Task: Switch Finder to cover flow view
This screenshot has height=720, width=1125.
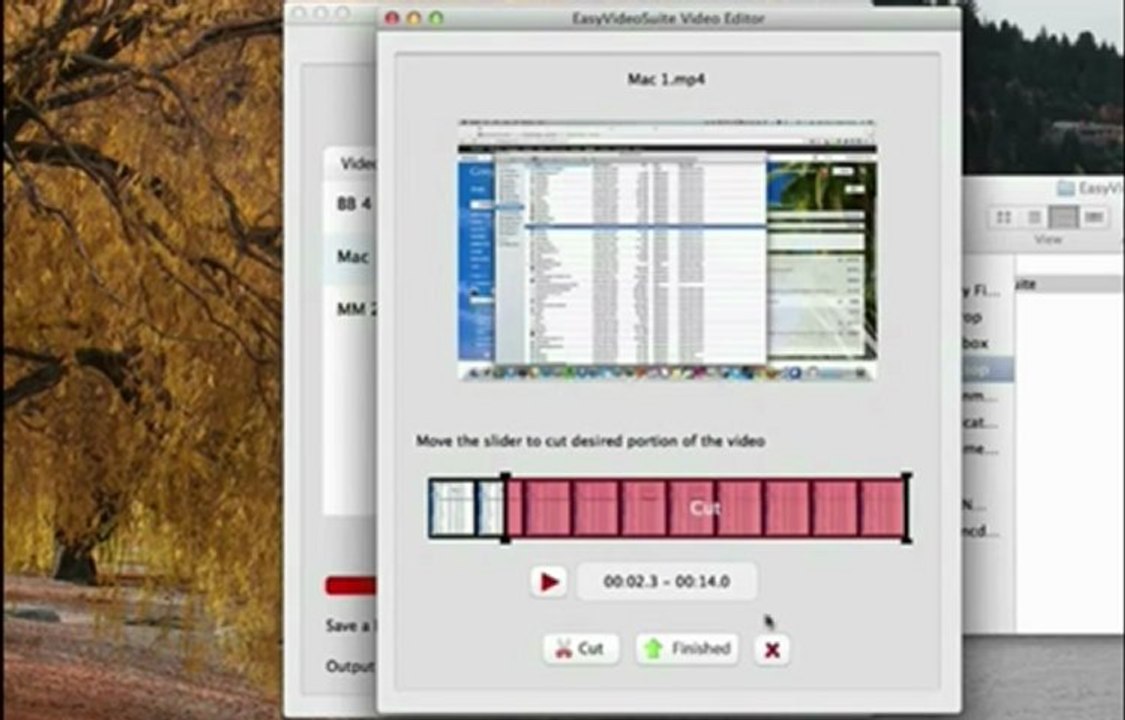Action: (1093, 217)
